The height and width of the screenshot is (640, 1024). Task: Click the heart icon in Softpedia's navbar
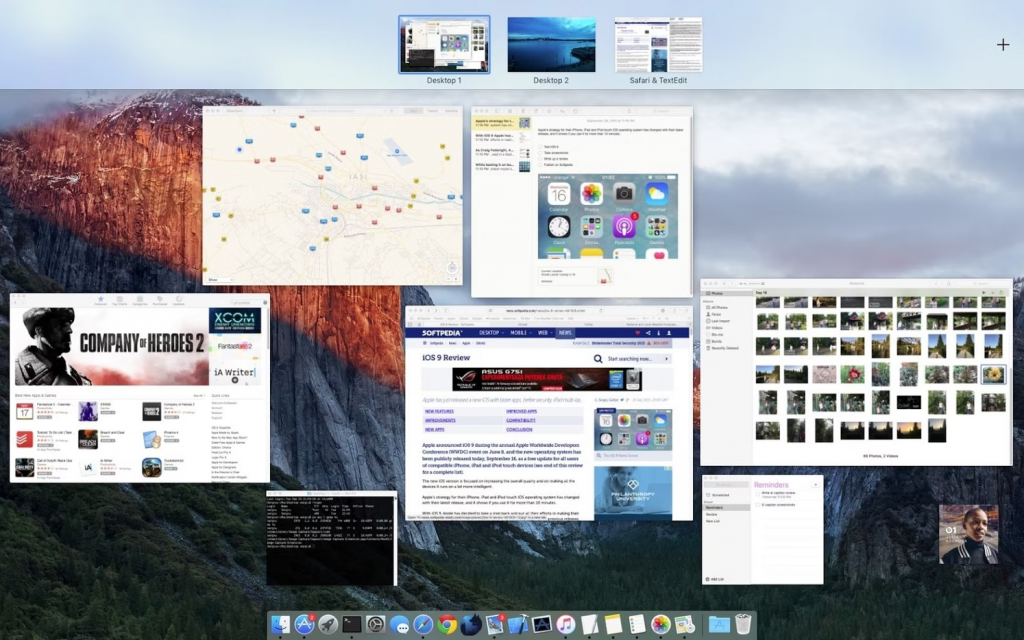(637, 333)
